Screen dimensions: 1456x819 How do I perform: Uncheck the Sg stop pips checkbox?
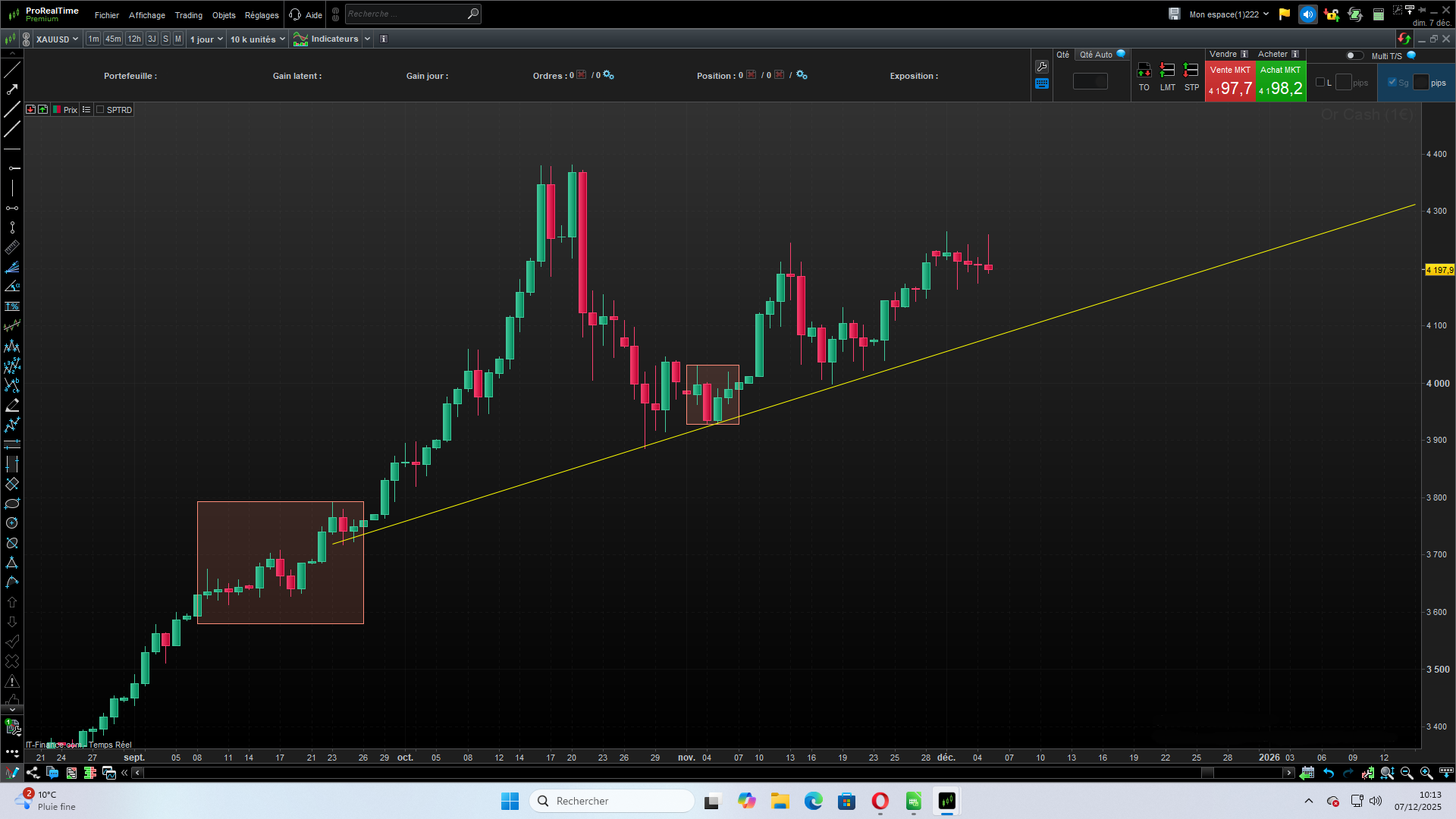pyautogui.click(x=1392, y=82)
